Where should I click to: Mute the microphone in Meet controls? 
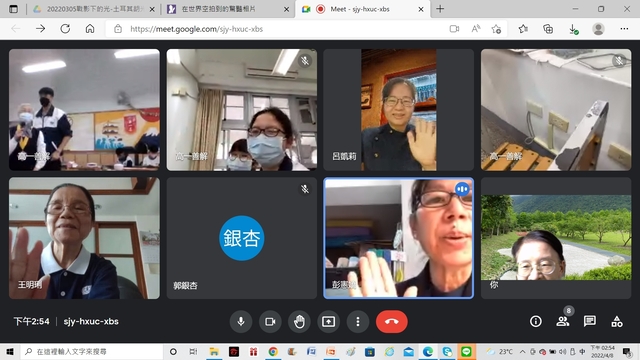pos(241,322)
